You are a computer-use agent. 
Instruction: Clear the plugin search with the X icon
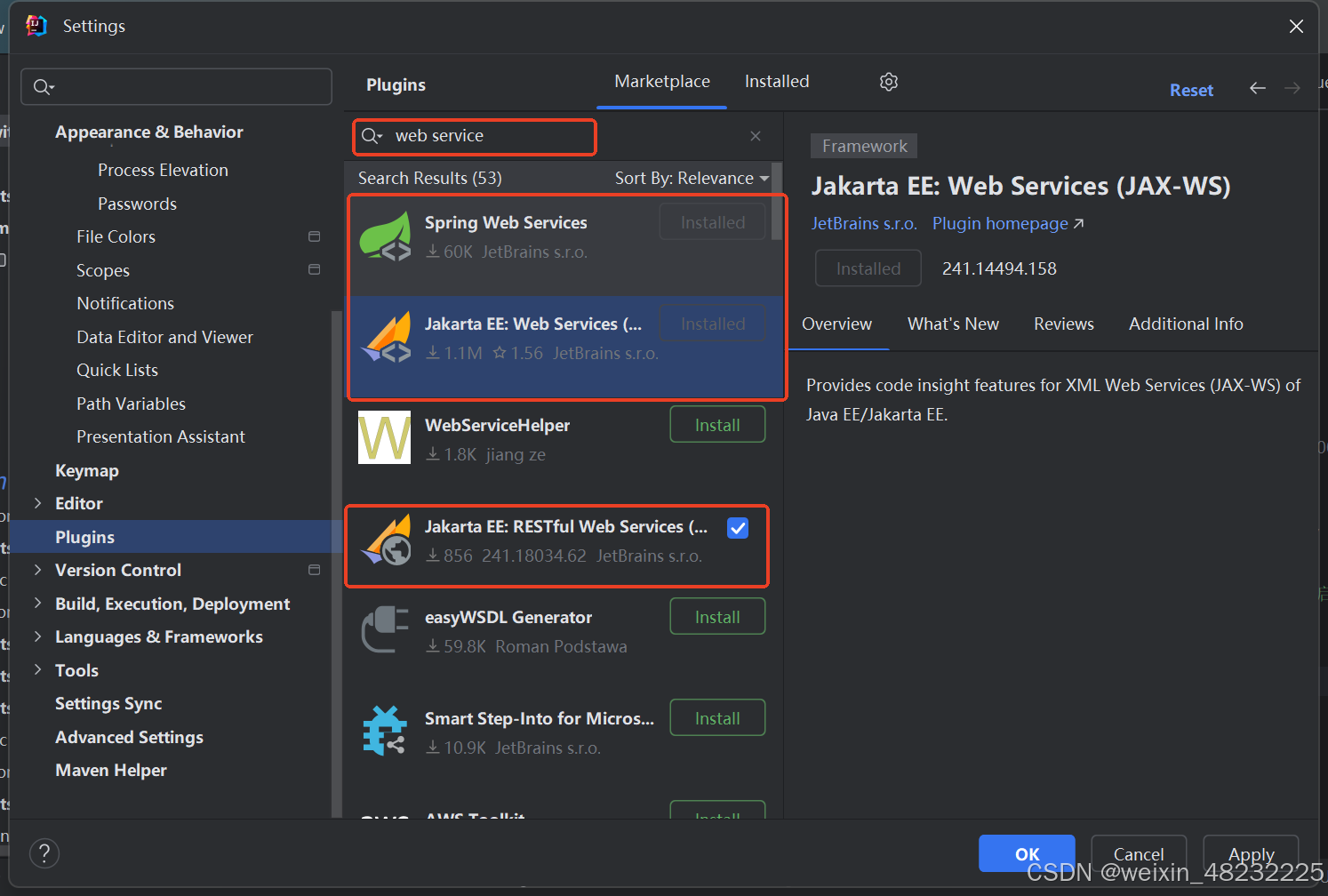click(x=756, y=136)
